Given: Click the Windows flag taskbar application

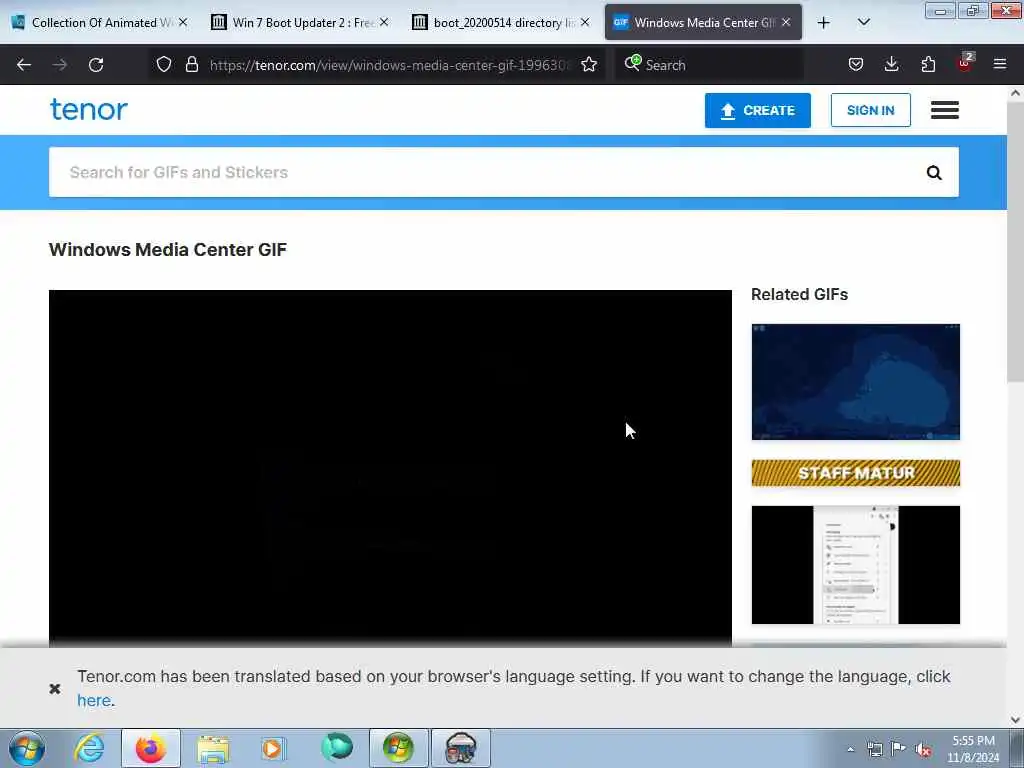Looking at the screenshot, I should tap(398, 748).
